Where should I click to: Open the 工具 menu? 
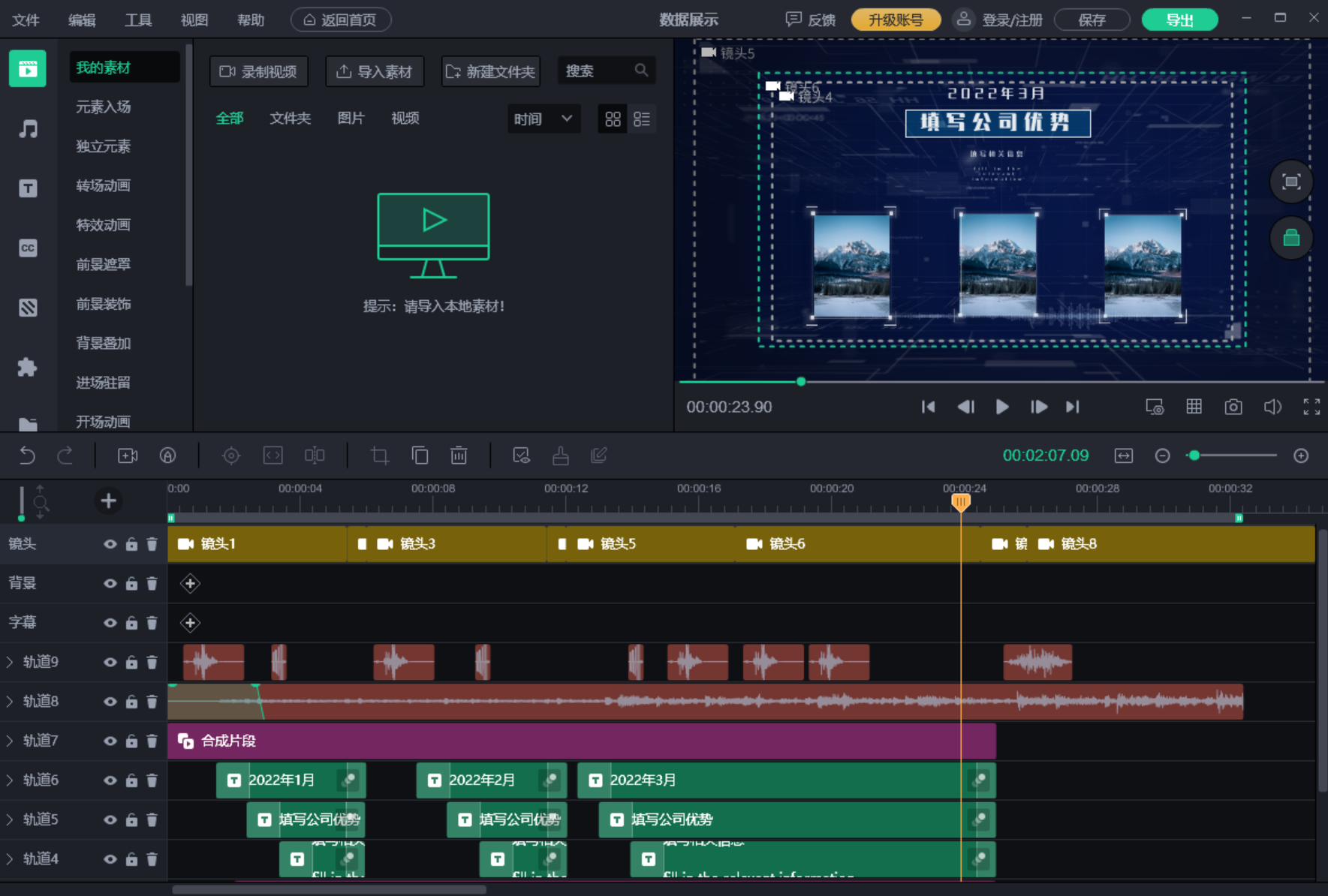(x=138, y=20)
